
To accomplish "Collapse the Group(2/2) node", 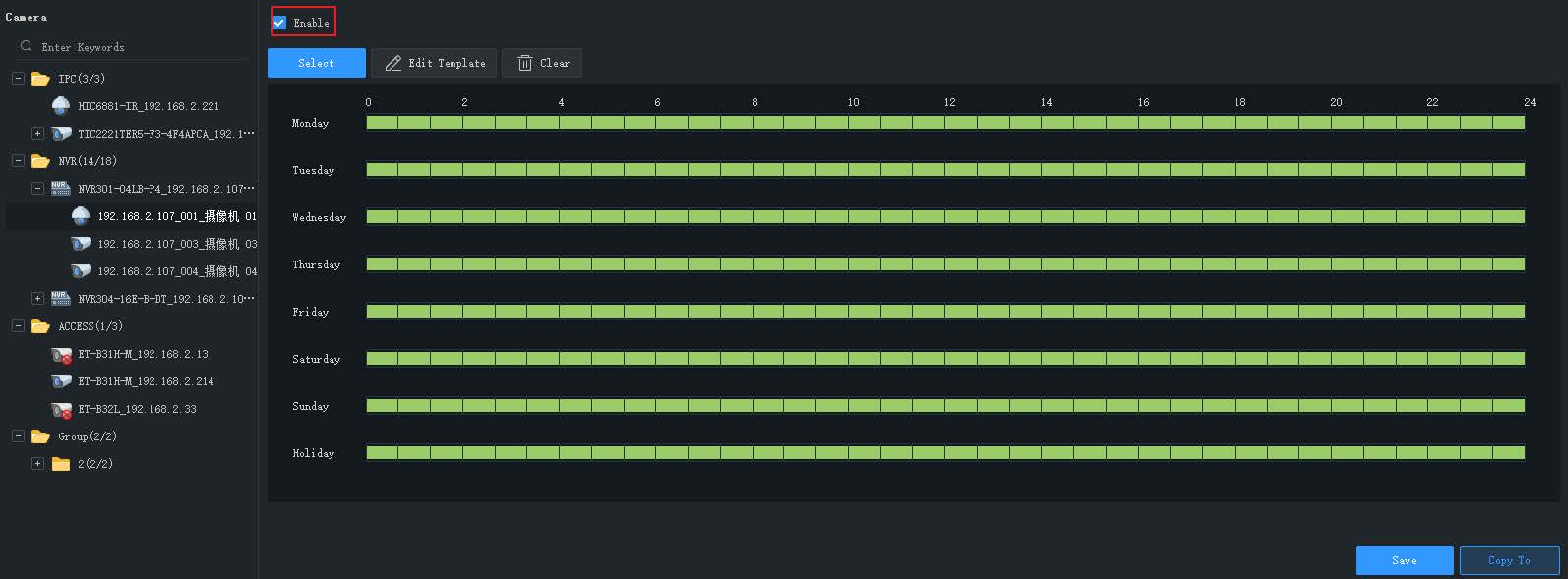I will coord(18,435).
